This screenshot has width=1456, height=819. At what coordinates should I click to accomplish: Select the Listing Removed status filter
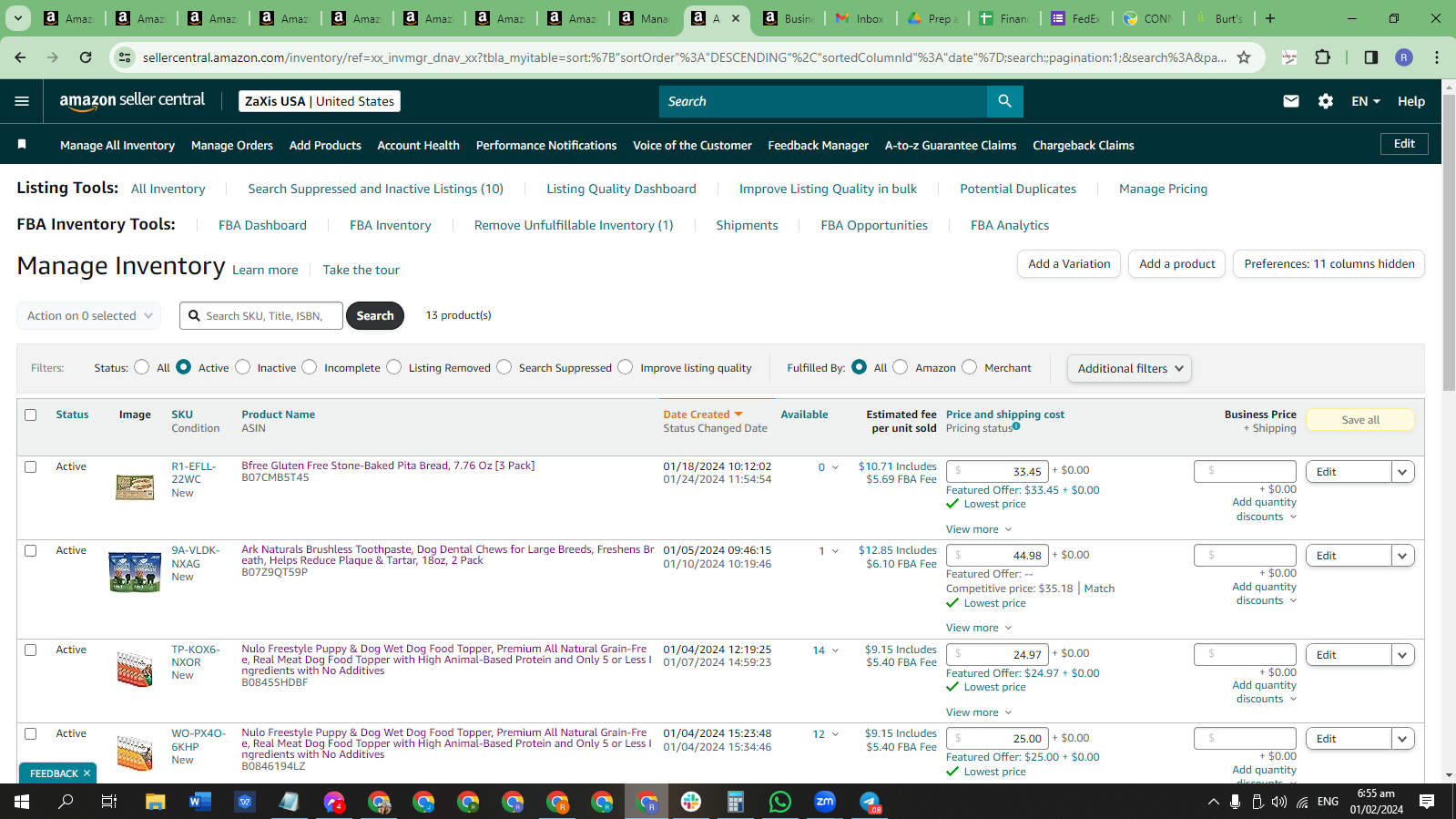(x=393, y=367)
